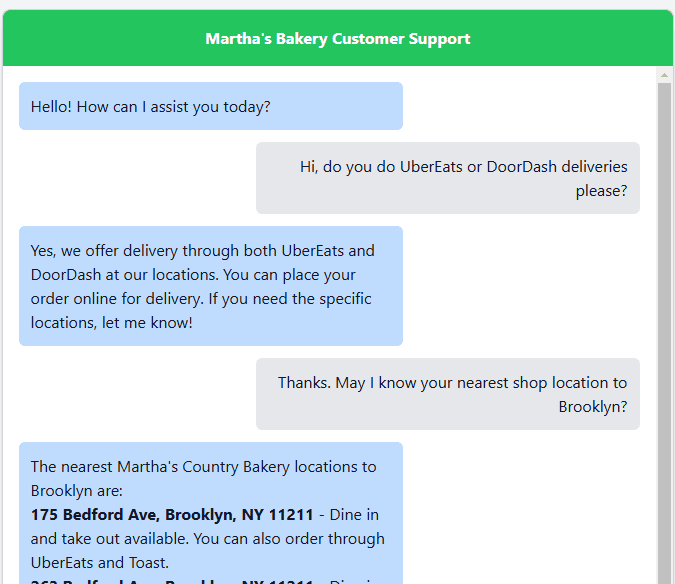Click the scrollbar up arrow
The width and height of the screenshot is (675, 584).
[x=665, y=75]
